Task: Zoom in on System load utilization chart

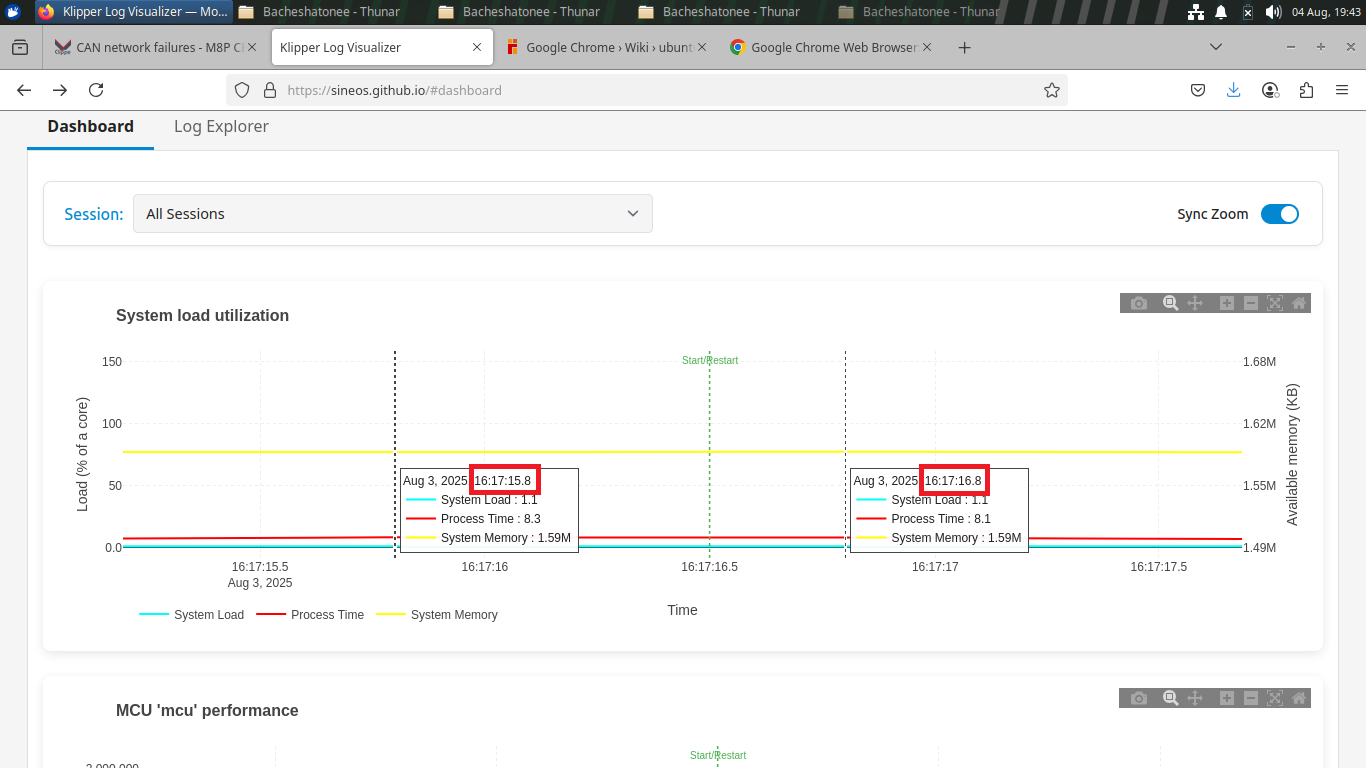Action: 1227,303
